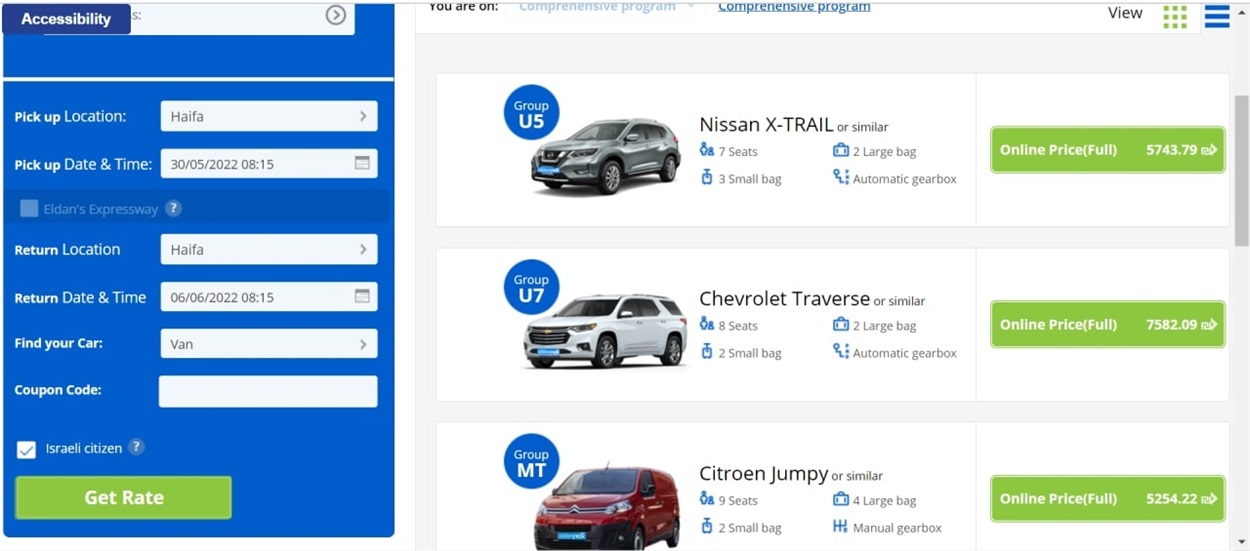Click the Citroen Jumpy van image
The width and height of the screenshot is (1250, 551).
(608, 508)
